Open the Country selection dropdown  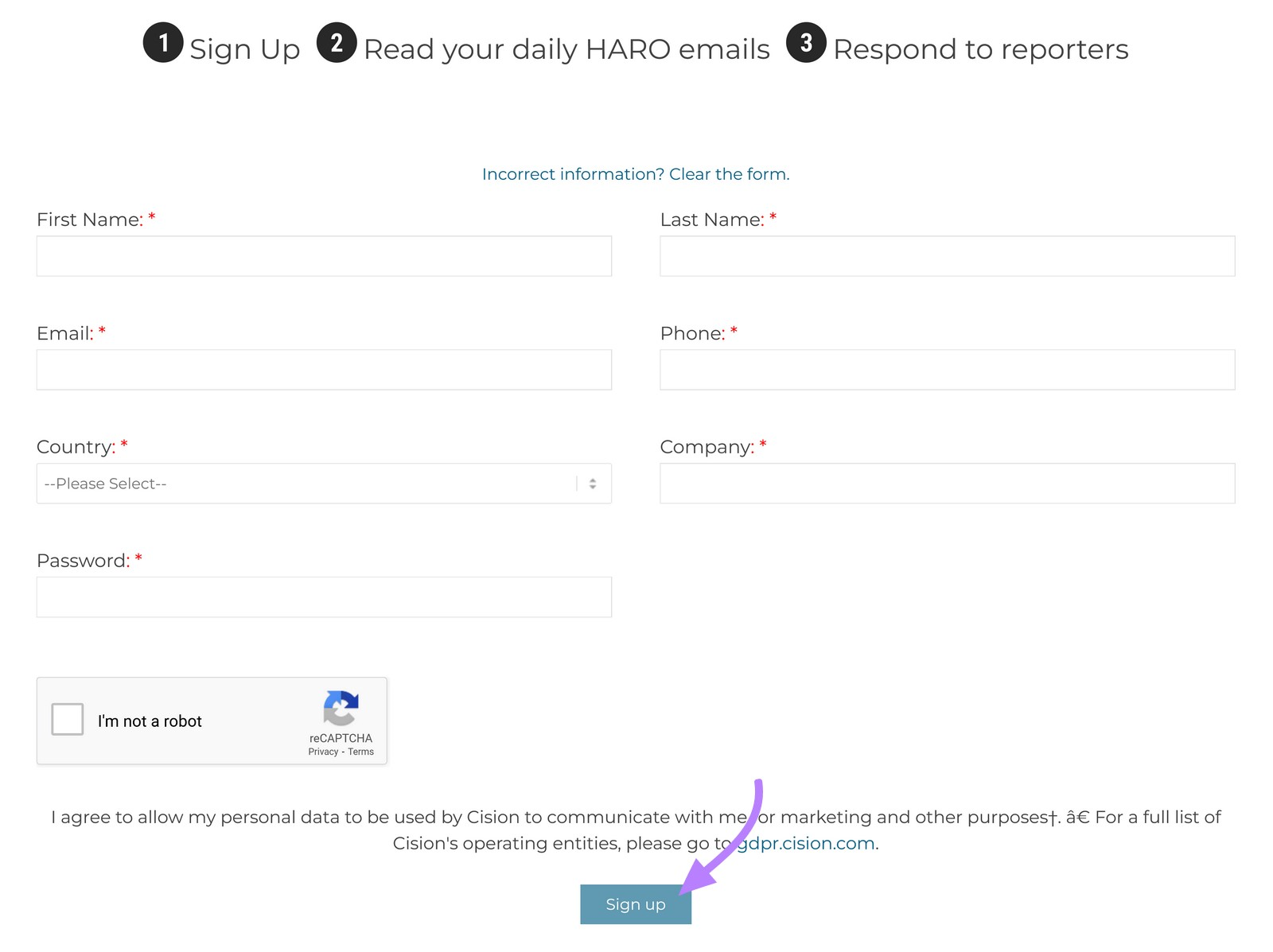[323, 483]
